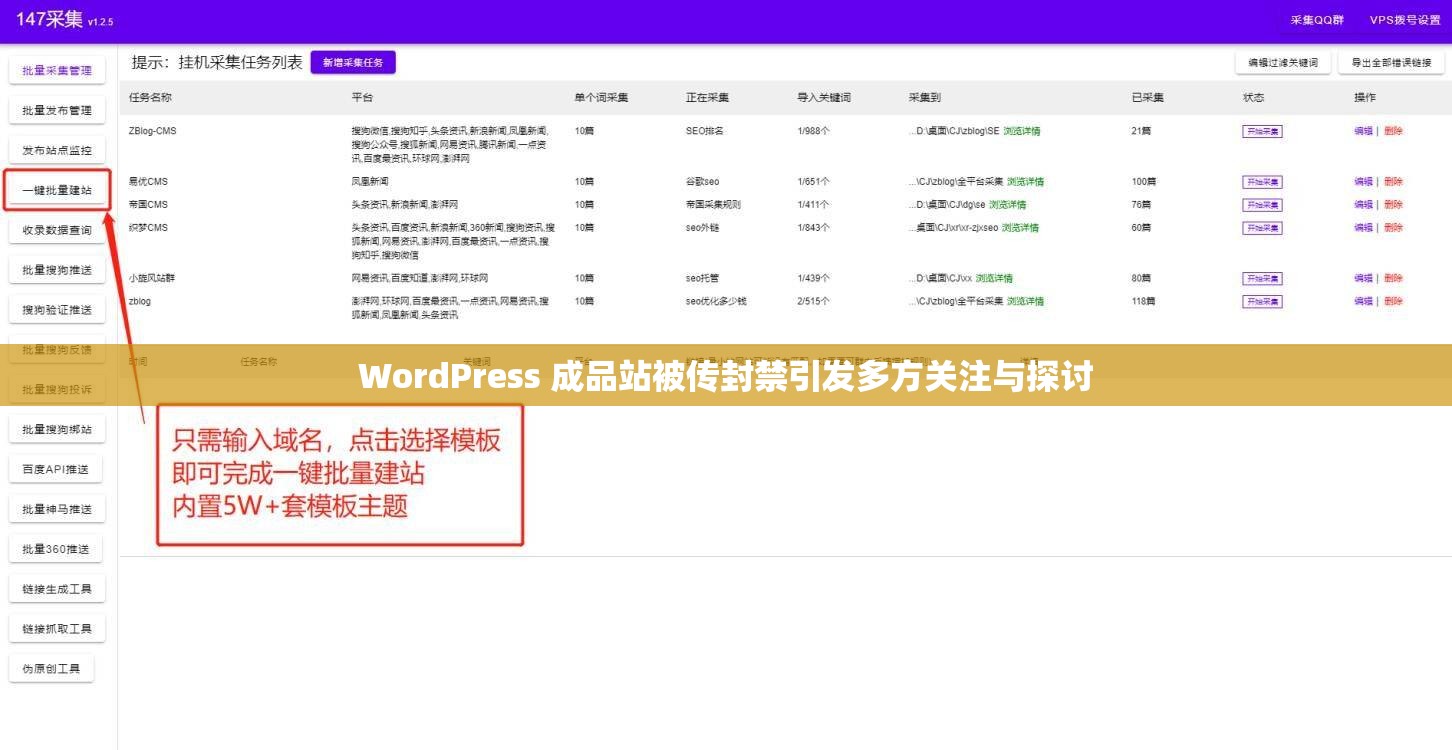Open 收录数据查询 in the sidebar
Image resolution: width=1452 pixels, height=750 pixels.
click(57, 230)
